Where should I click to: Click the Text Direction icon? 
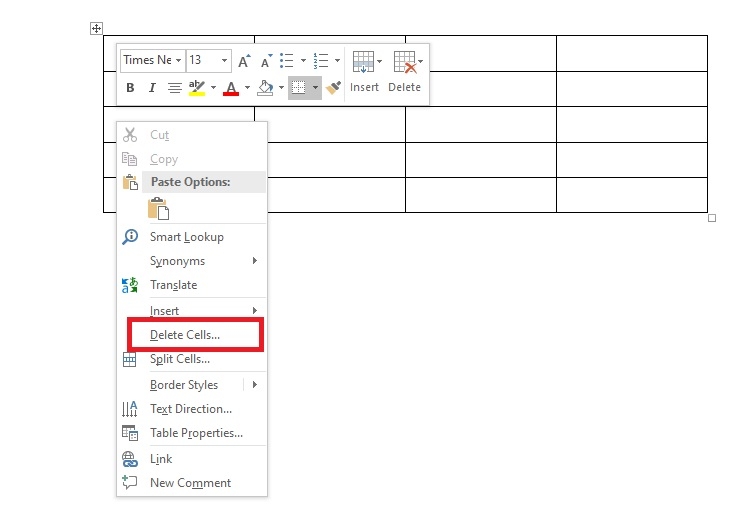click(x=130, y=409)
